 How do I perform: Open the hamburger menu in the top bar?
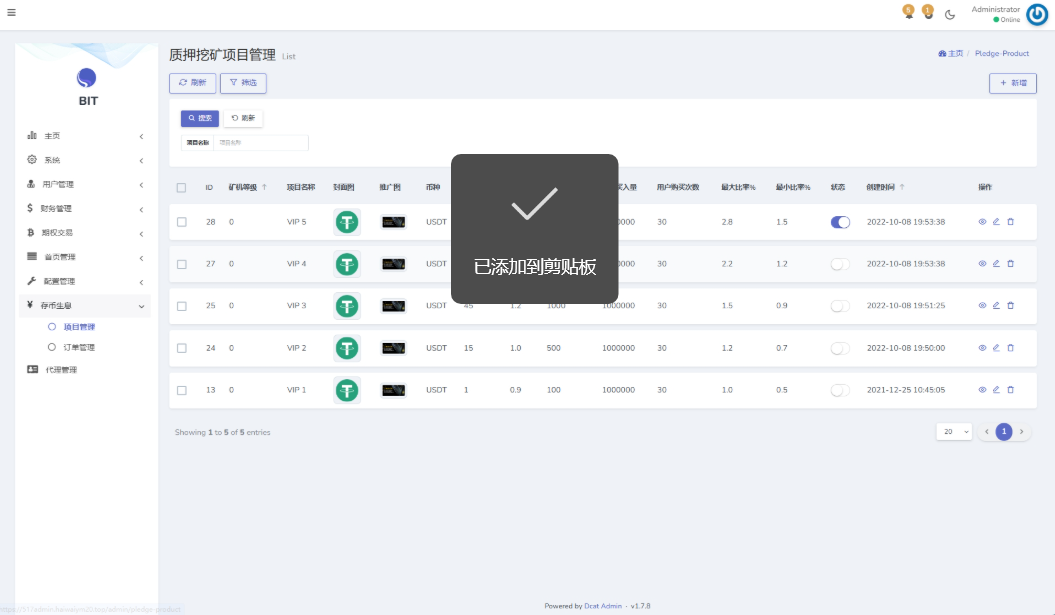(11, 12)
